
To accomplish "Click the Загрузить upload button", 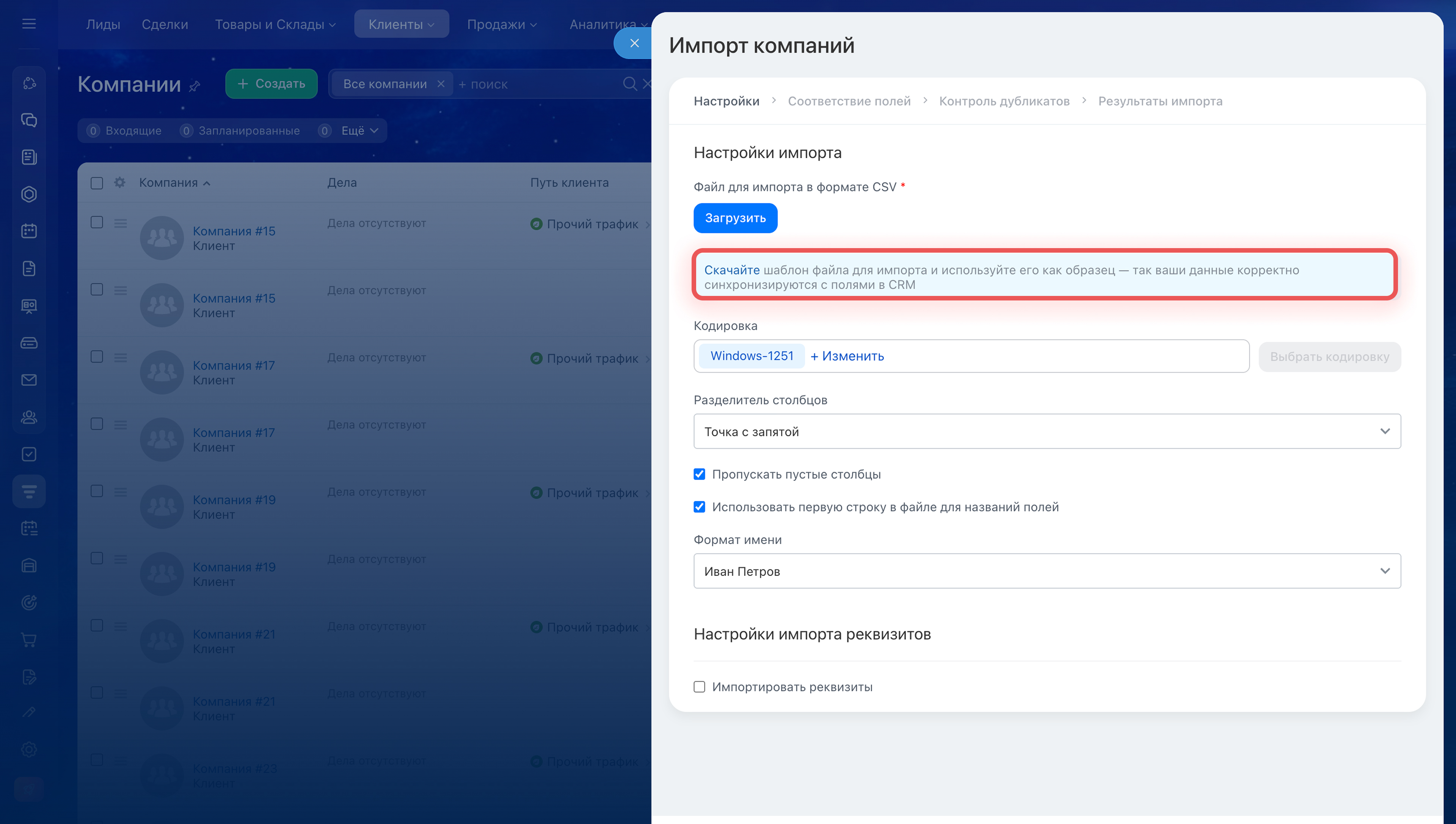I will click(735, 218).
